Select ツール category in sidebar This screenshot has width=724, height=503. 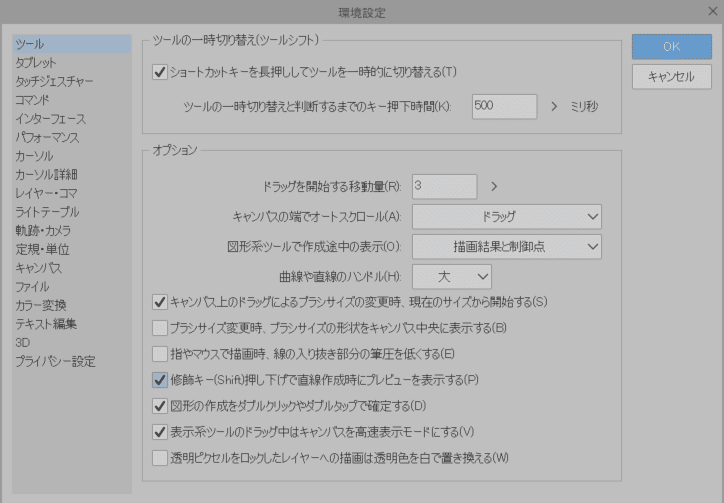tap(72, 44)
